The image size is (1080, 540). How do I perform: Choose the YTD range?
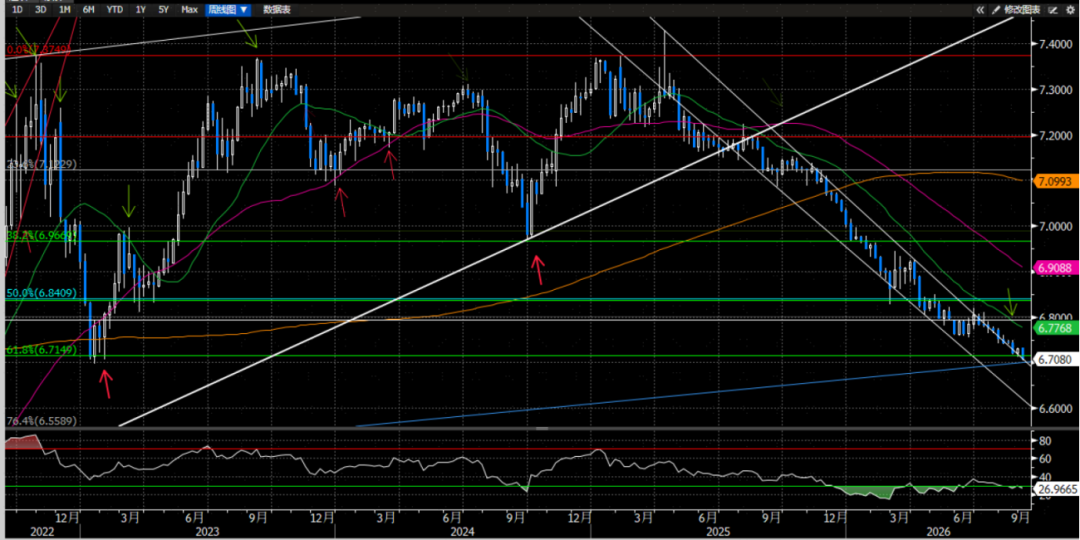pos(114,10)
